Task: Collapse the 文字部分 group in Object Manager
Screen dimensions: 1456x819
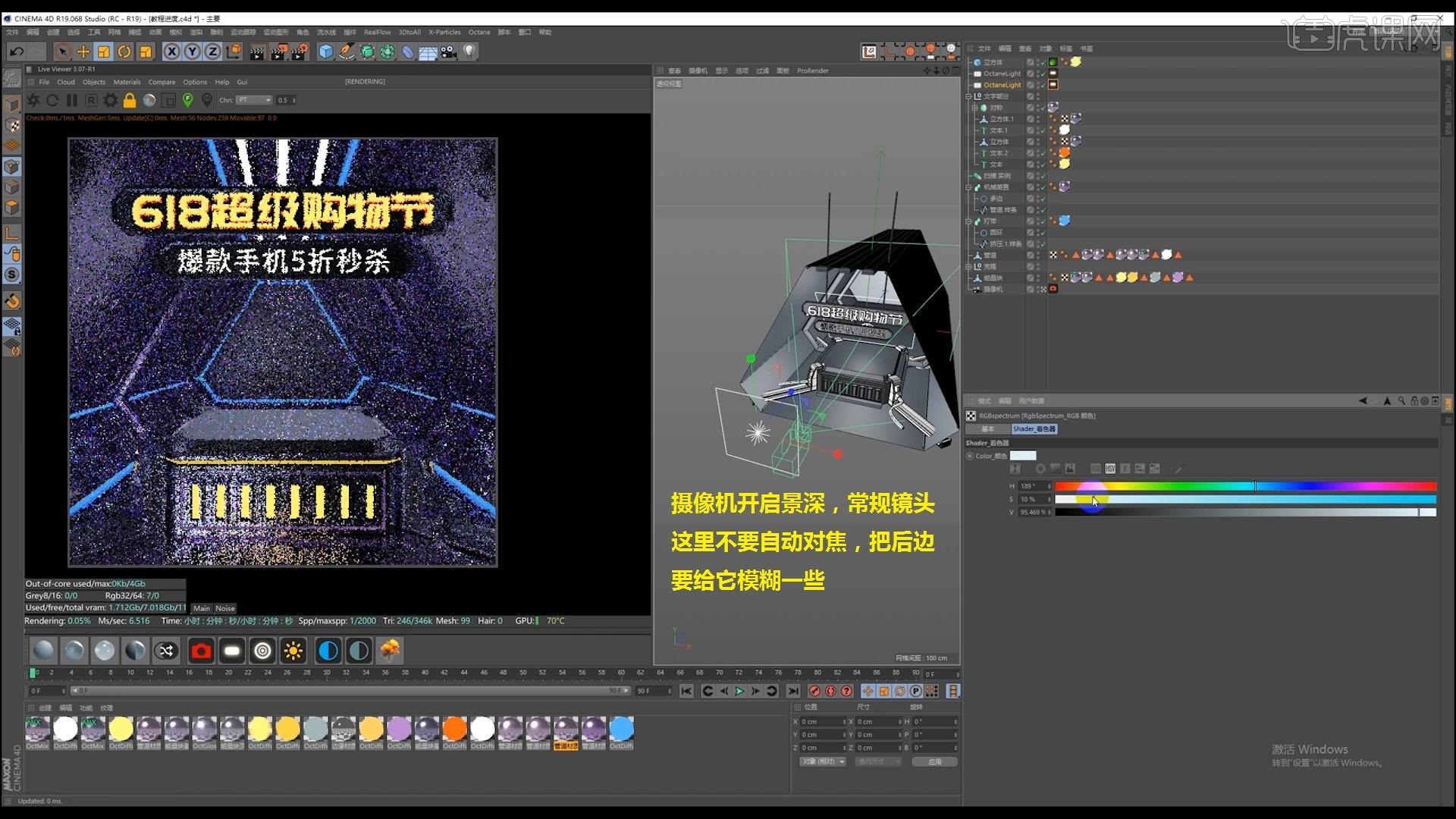Action: pos(969,96)
